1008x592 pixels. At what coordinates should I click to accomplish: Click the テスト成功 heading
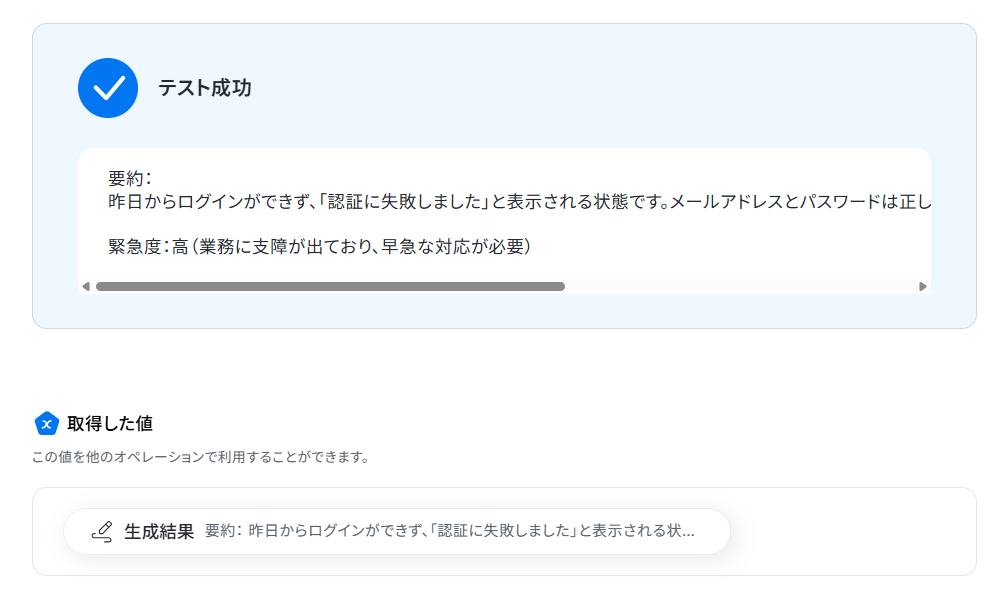click(204, 88)
